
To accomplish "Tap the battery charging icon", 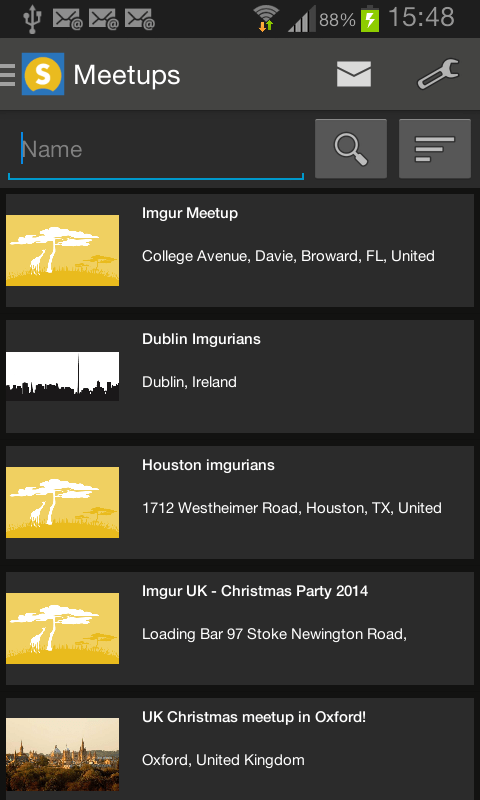I will 370,19.
